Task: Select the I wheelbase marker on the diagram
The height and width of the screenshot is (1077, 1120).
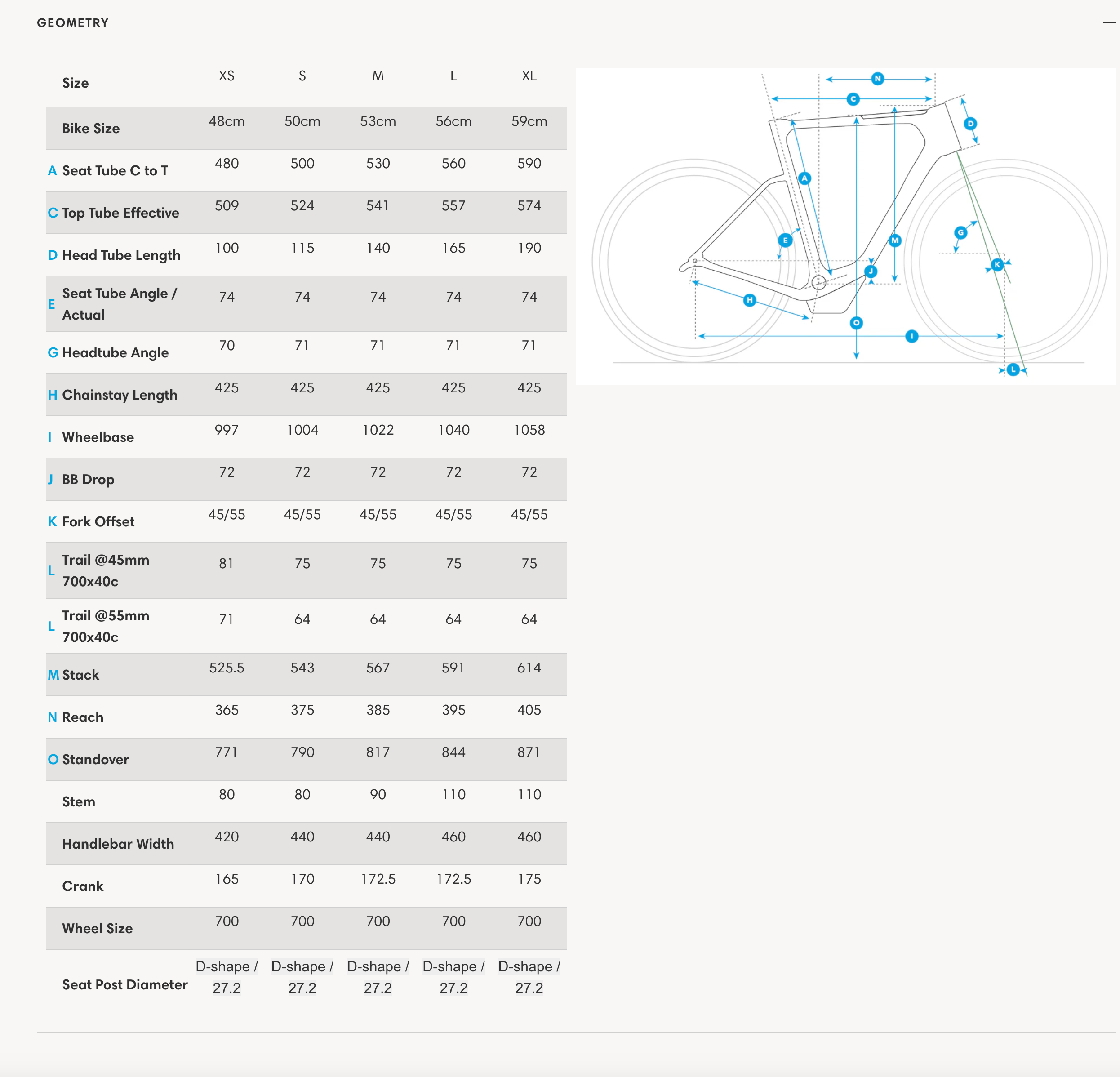Action: tap(912, 336)
